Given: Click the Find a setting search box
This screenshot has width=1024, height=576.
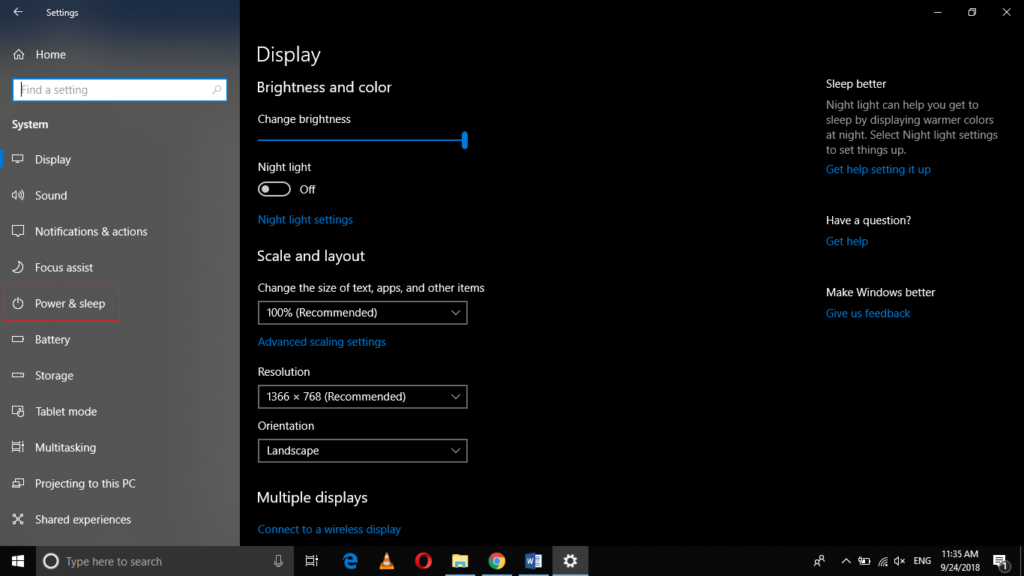Looking at the screenshot, I should 119,89.
